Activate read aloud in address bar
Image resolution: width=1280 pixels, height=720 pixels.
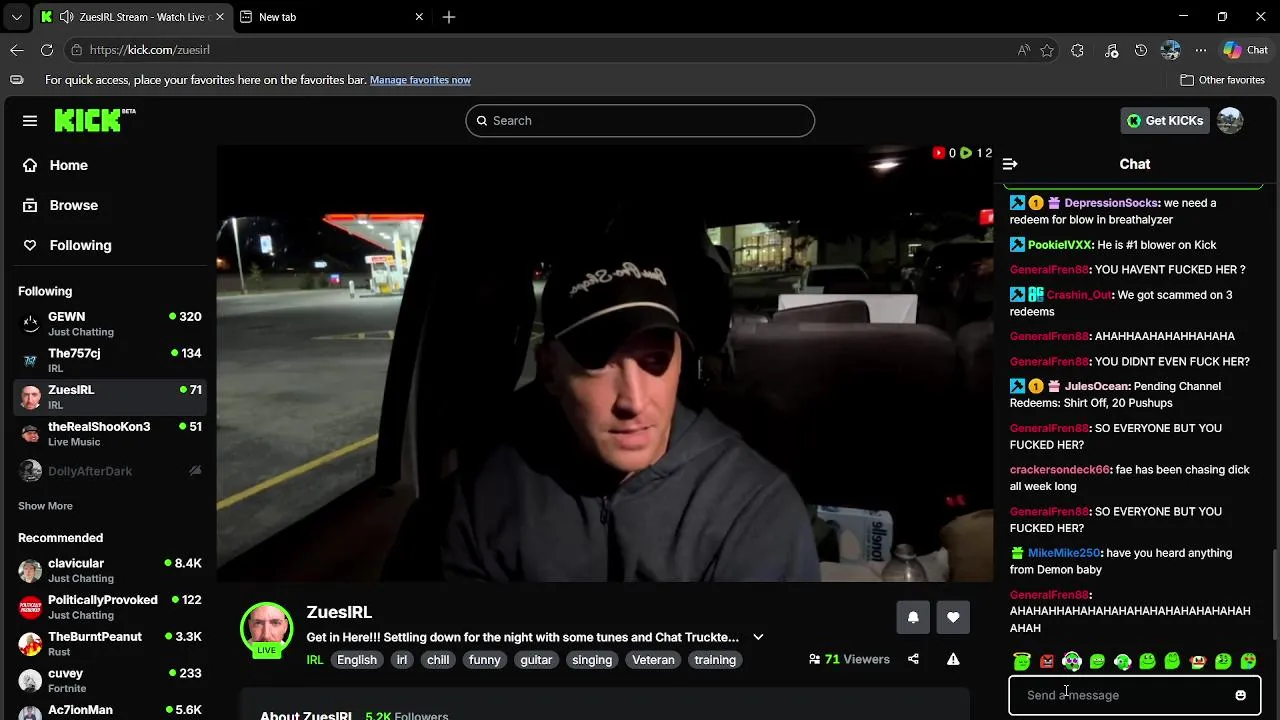coord(1024,50)
